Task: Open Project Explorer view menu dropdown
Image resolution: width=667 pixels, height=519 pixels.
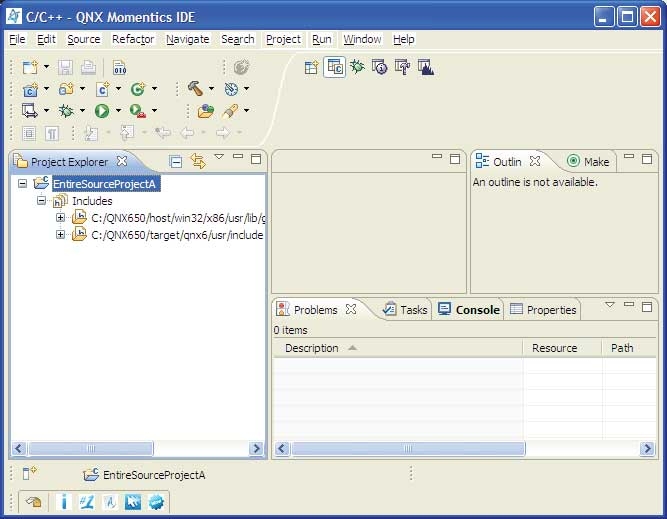Action: click(x=219, y=158)
